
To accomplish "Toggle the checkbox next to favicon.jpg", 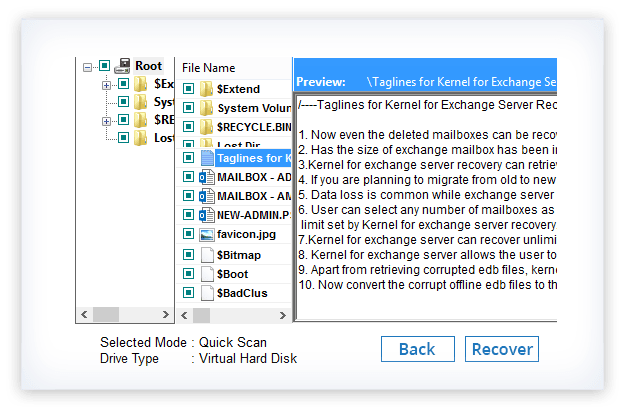I will 188,234.
